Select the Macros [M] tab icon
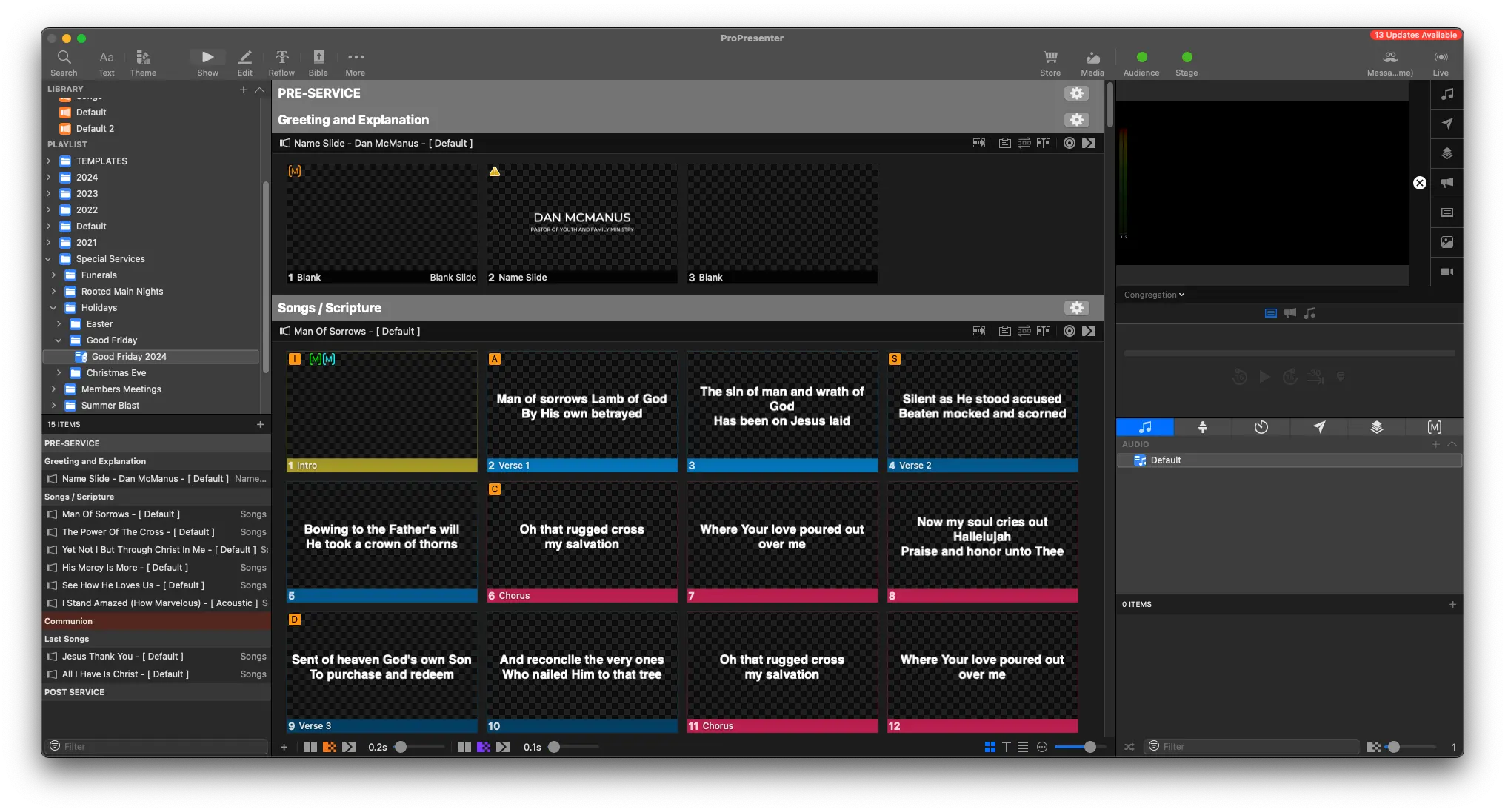The image size is (1505, 812). click(1434, 427)
